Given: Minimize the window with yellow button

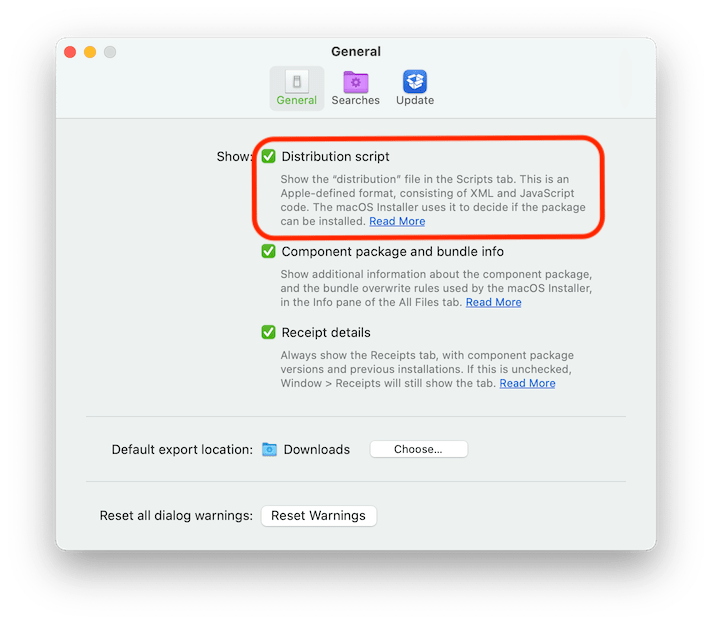Looking at the screenshot, I should pos(90,52).
